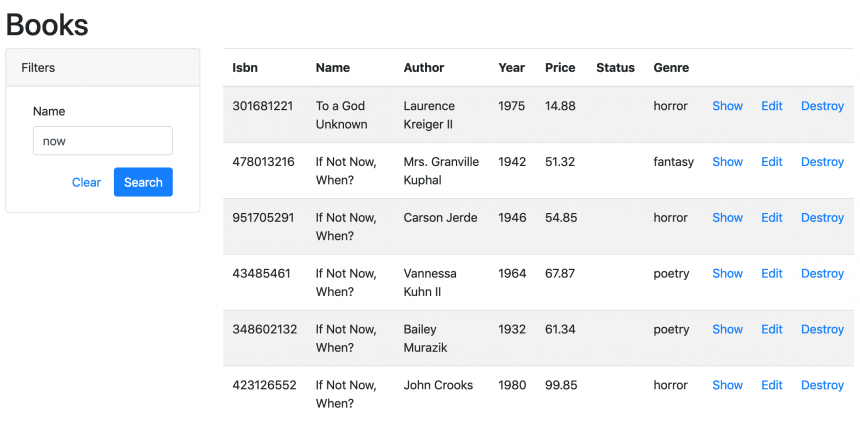Edit the book with ISBN 478013216

pos(772,162)
